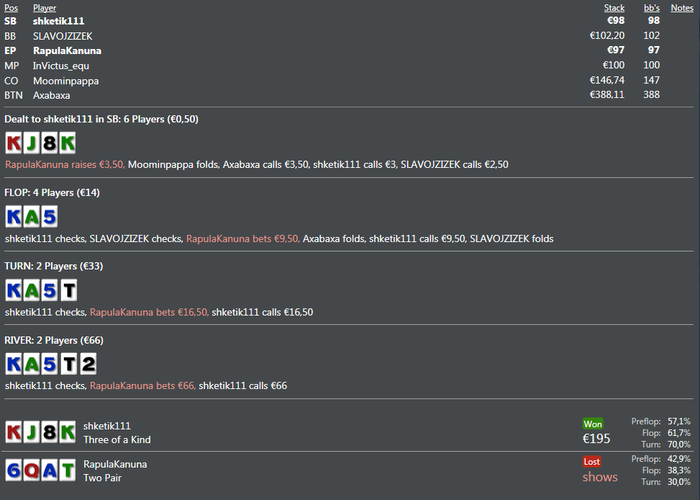The image size is (700, 500).
Task: Click the red Q in RapulaKanuna's shown hand
Action: [31, 470]
